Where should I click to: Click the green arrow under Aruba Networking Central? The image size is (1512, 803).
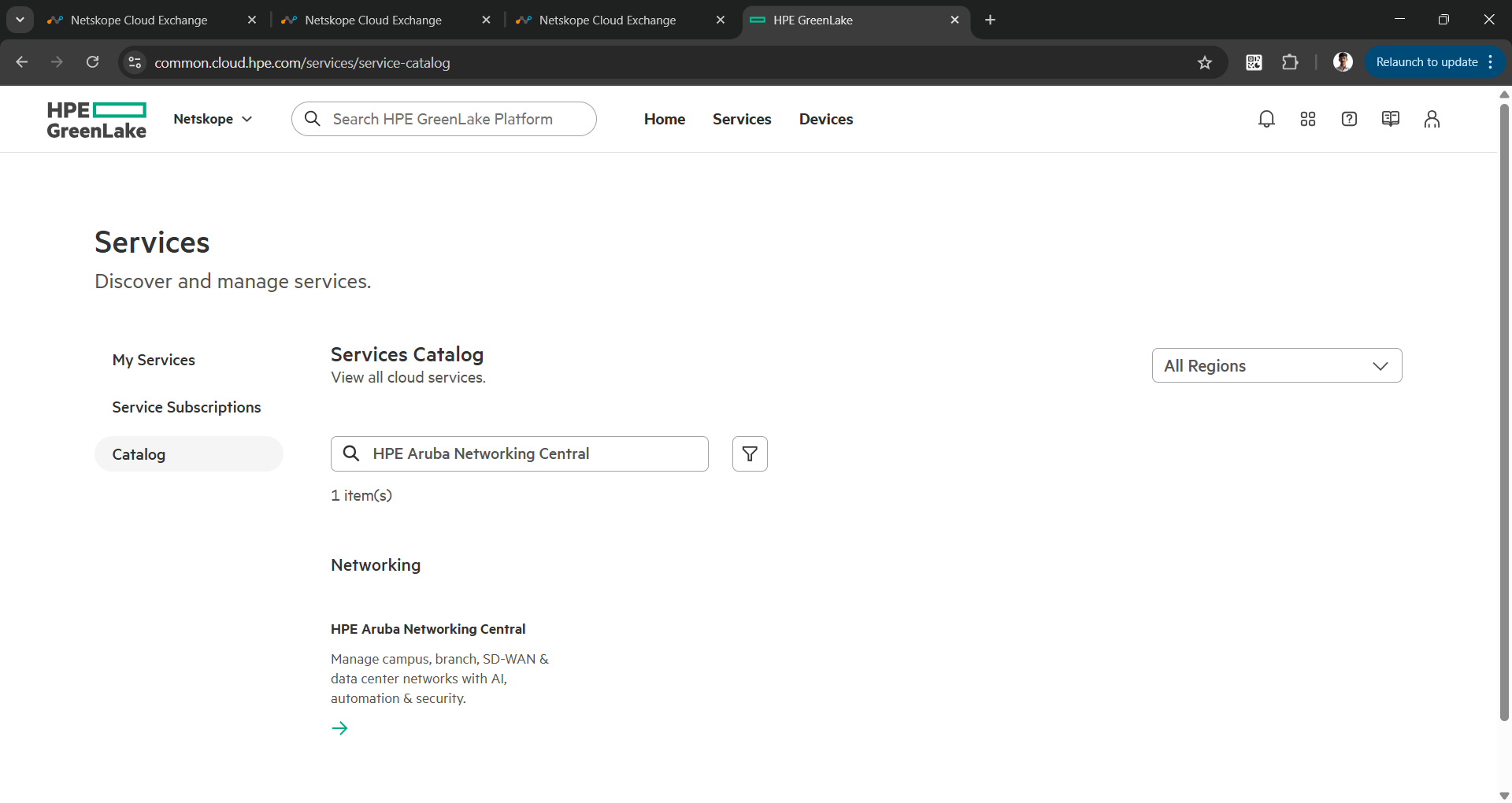point(339,728)
